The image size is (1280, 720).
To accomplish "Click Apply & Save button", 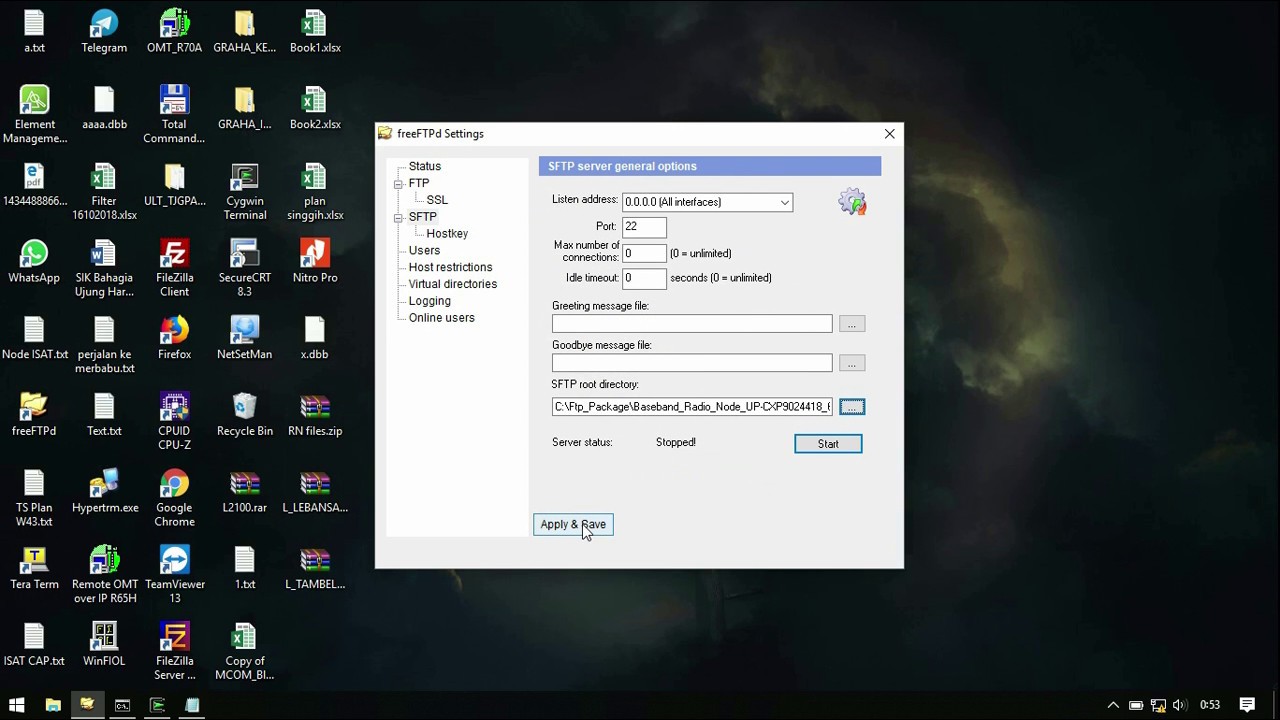I will [x=573, y=524].
